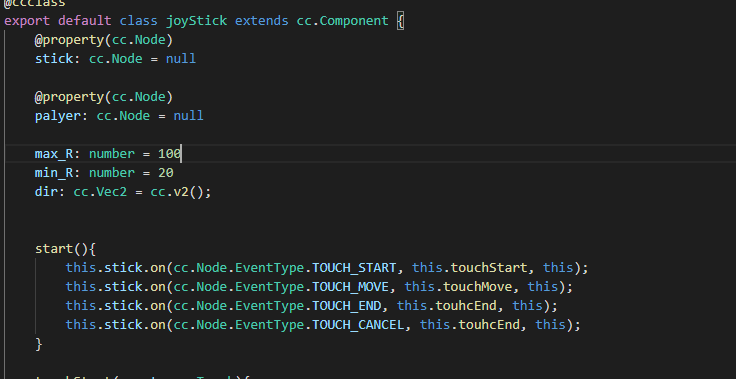
Task: Click the 'max_R' property name
Action: pos(54,154)
